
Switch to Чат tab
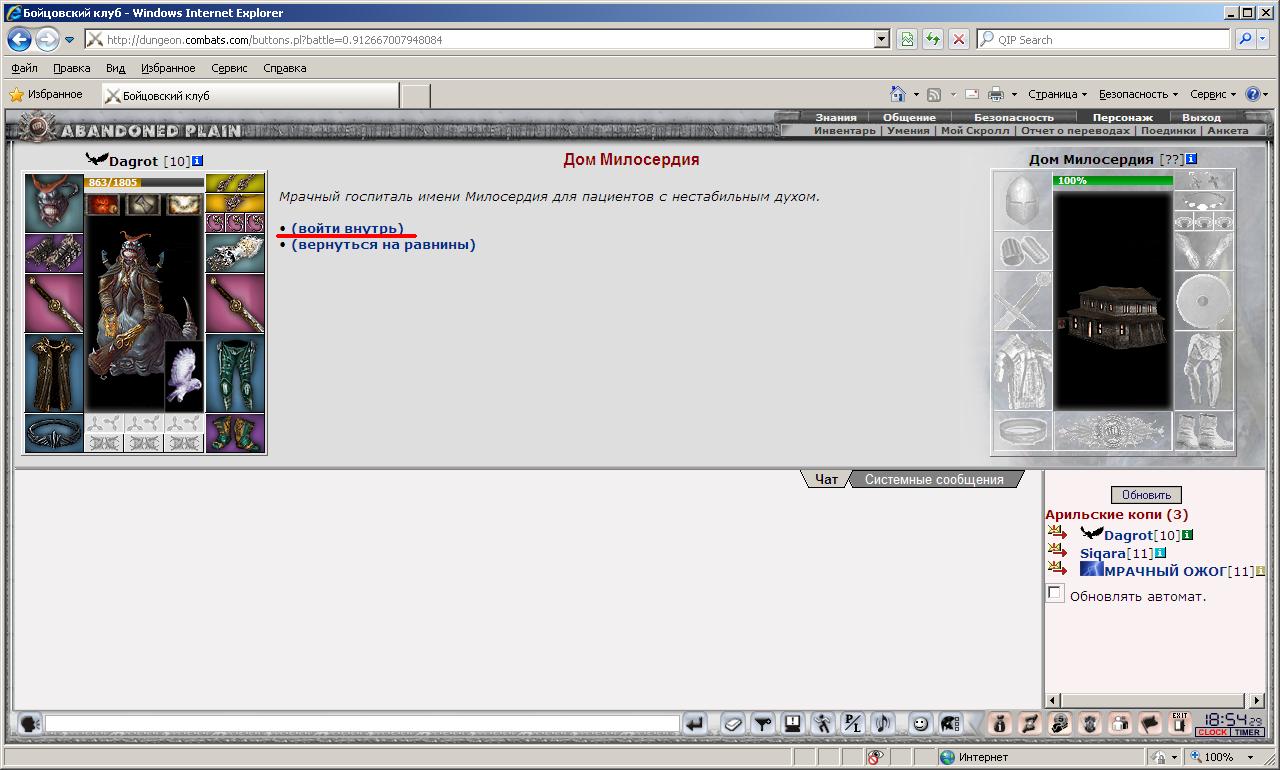pyautogui.click(x=826, y=479)
